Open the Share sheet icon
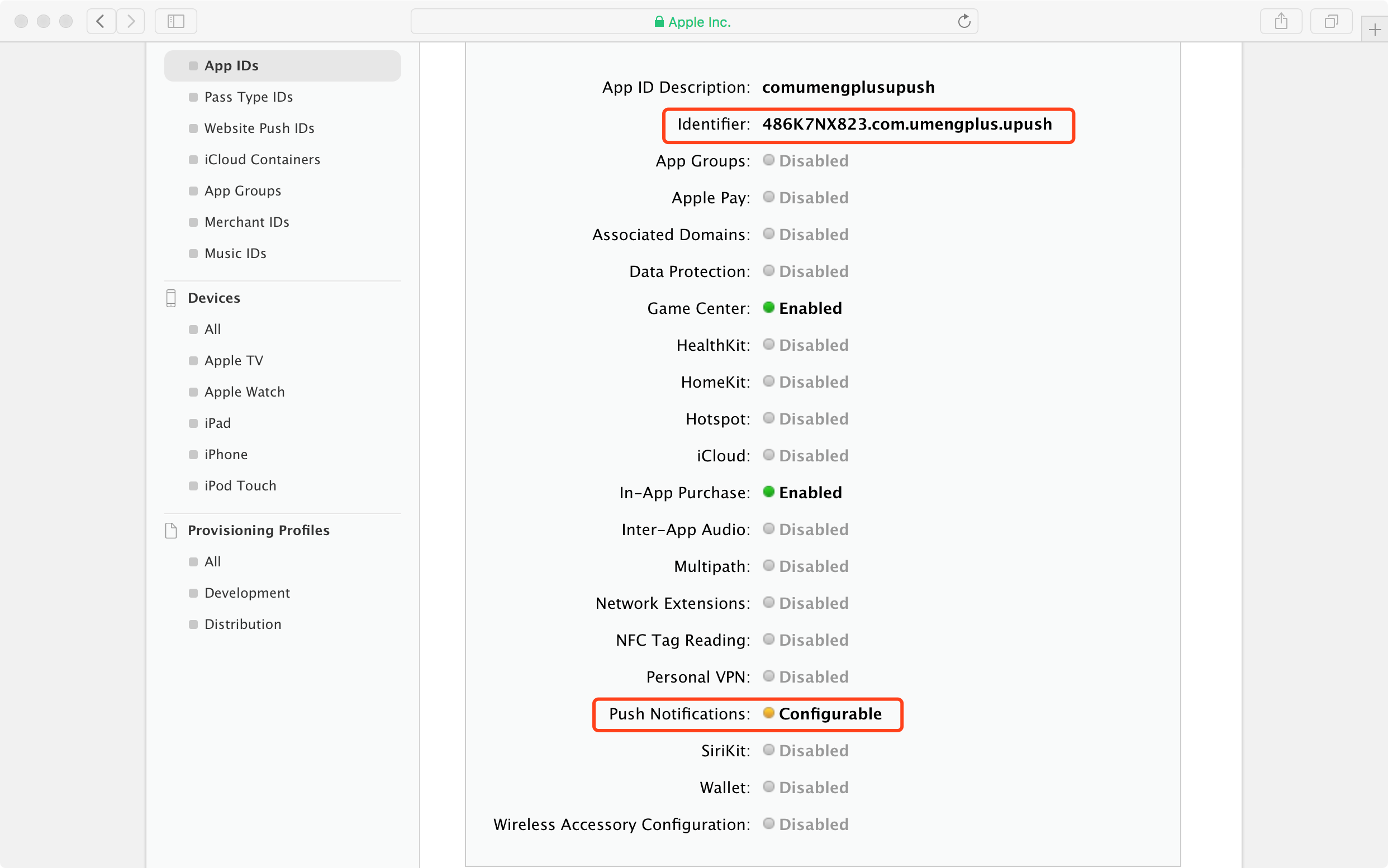The width and height of the screenshot is (1388, 868). (x=1281, y=22)
